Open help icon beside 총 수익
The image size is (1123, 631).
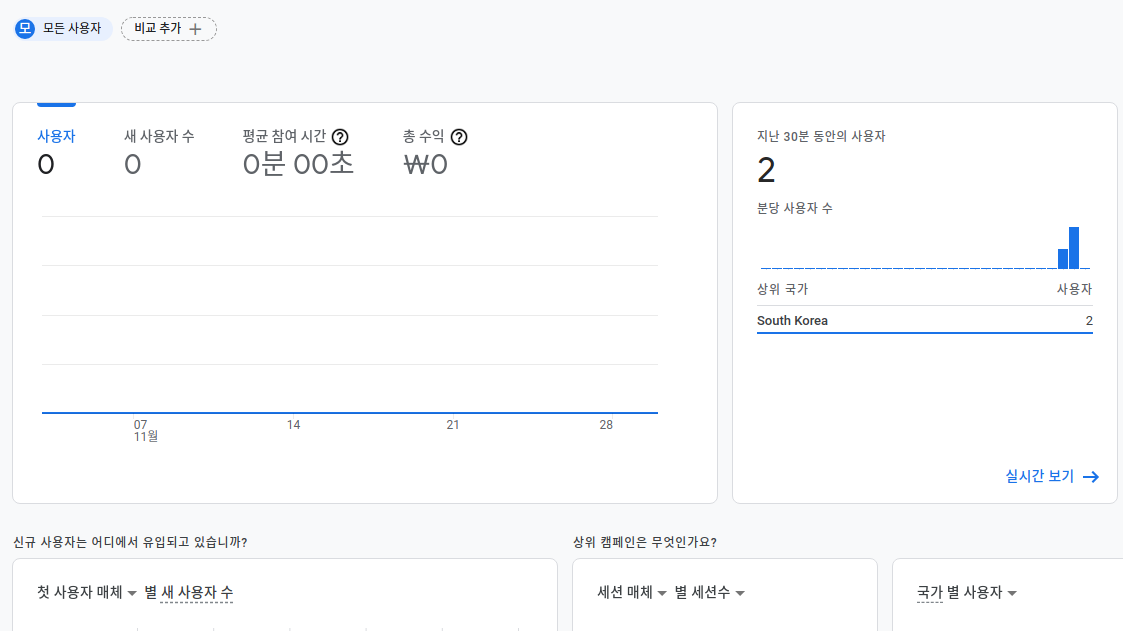(x=459, y=137)
